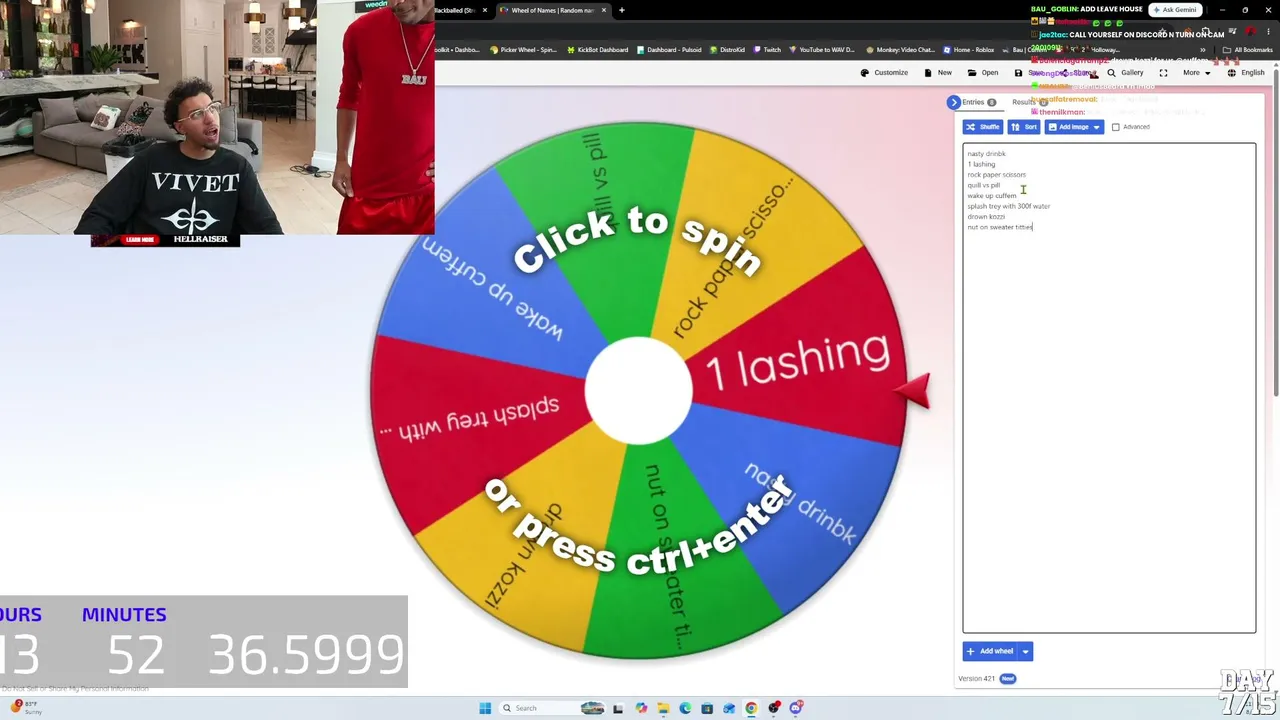Expand the More dropdown menu
Image resolution: width=1280 pixels, height=720 pixels.
(x=1196, y=73)
